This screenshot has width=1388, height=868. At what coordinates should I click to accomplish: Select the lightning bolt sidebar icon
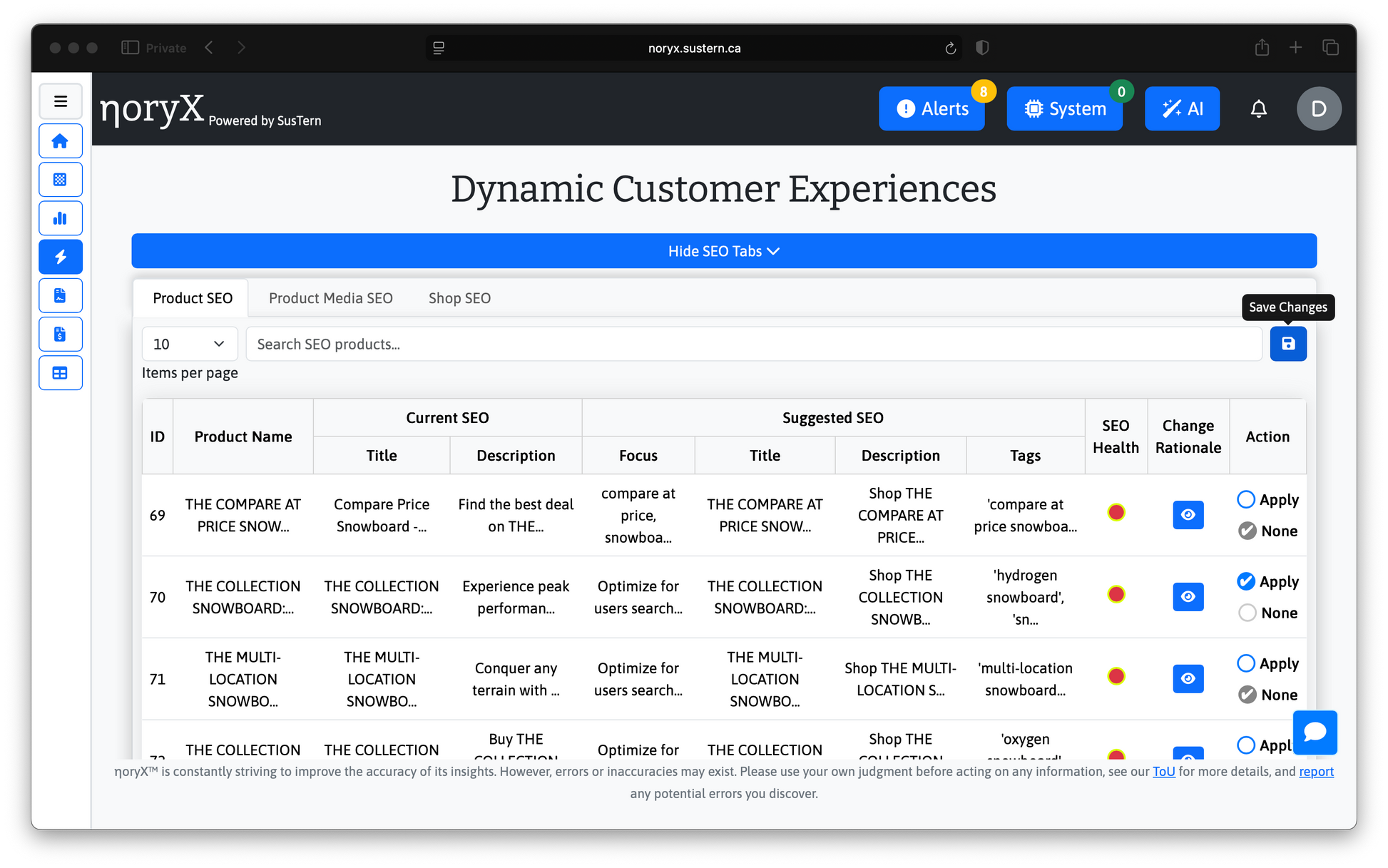point(61,257)
